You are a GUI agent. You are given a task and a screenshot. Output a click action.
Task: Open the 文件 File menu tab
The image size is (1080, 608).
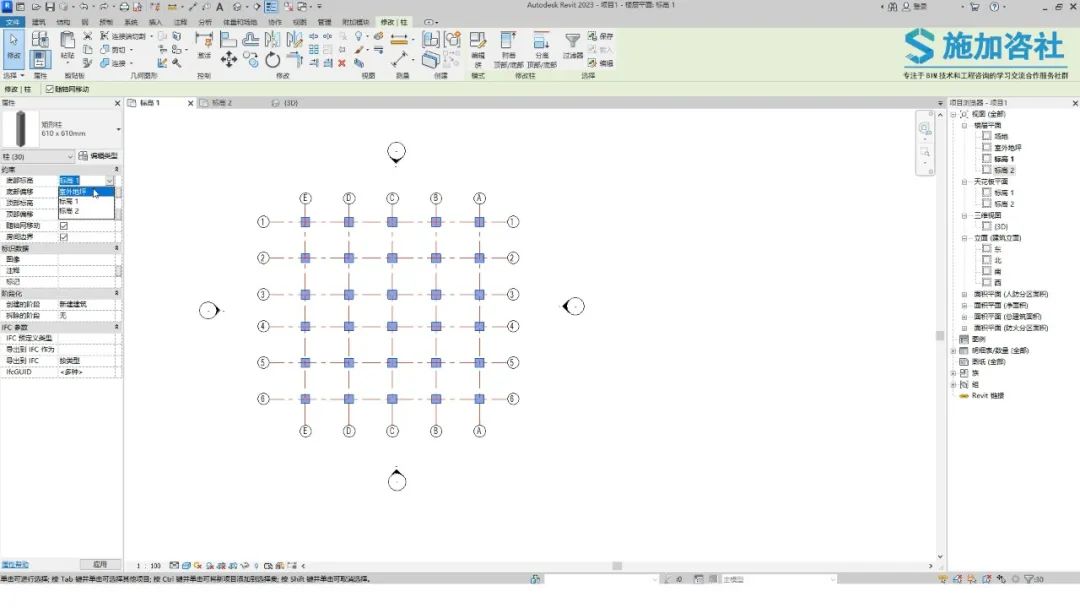(x=12, y=22)
